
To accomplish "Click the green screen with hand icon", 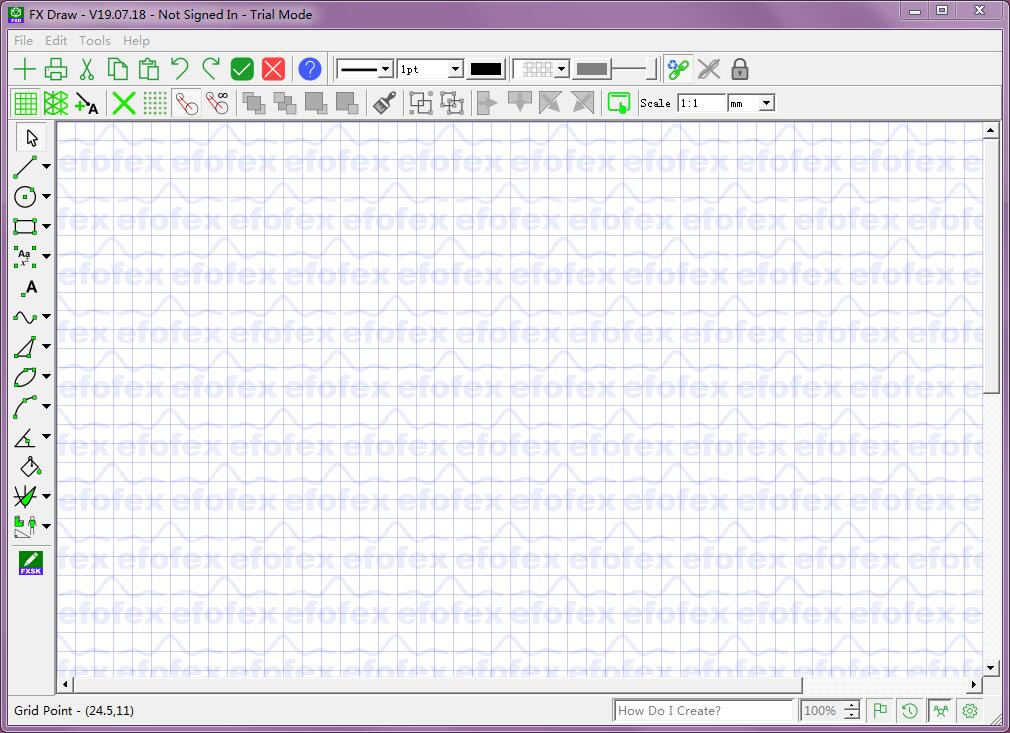I will coord(619,103).
